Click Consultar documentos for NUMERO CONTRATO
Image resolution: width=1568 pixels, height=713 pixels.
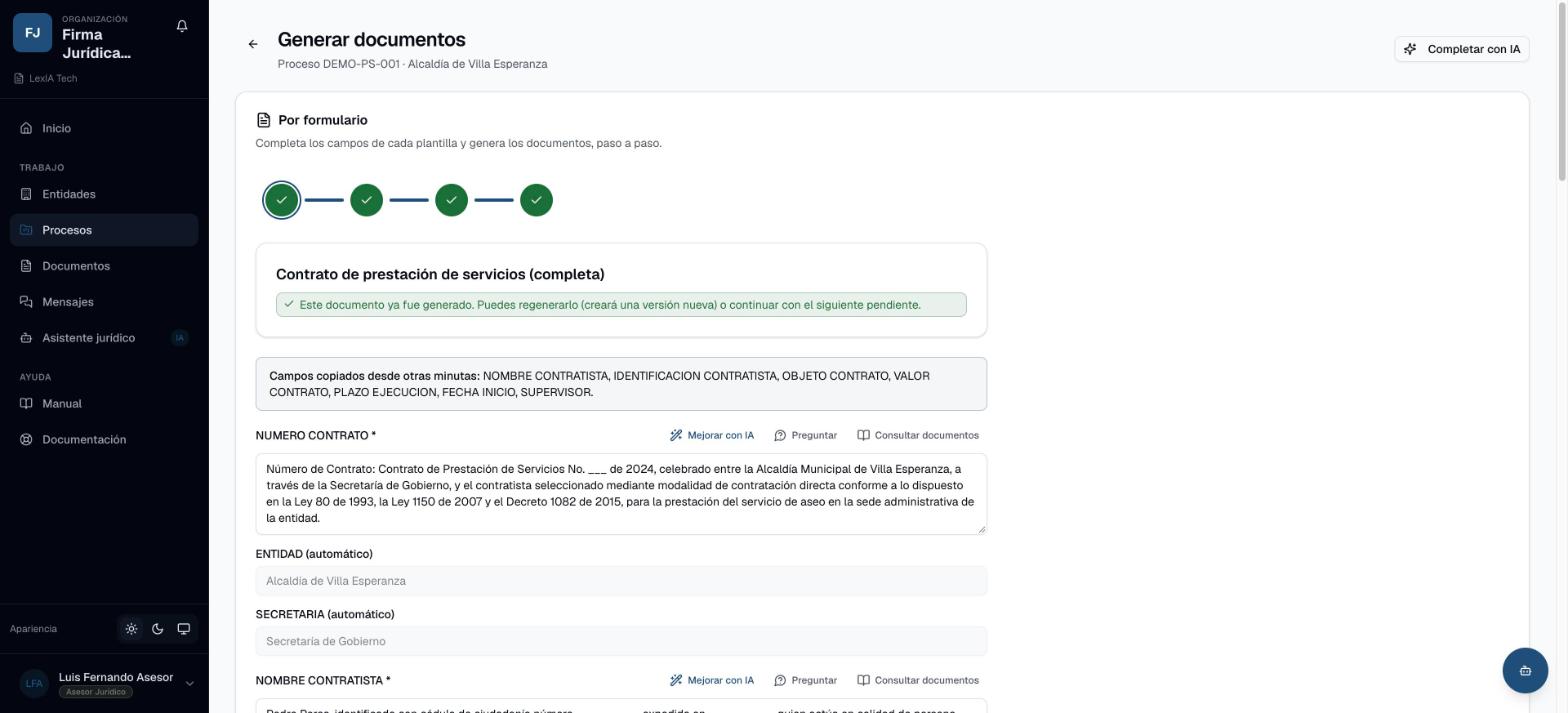pos(918,436)
